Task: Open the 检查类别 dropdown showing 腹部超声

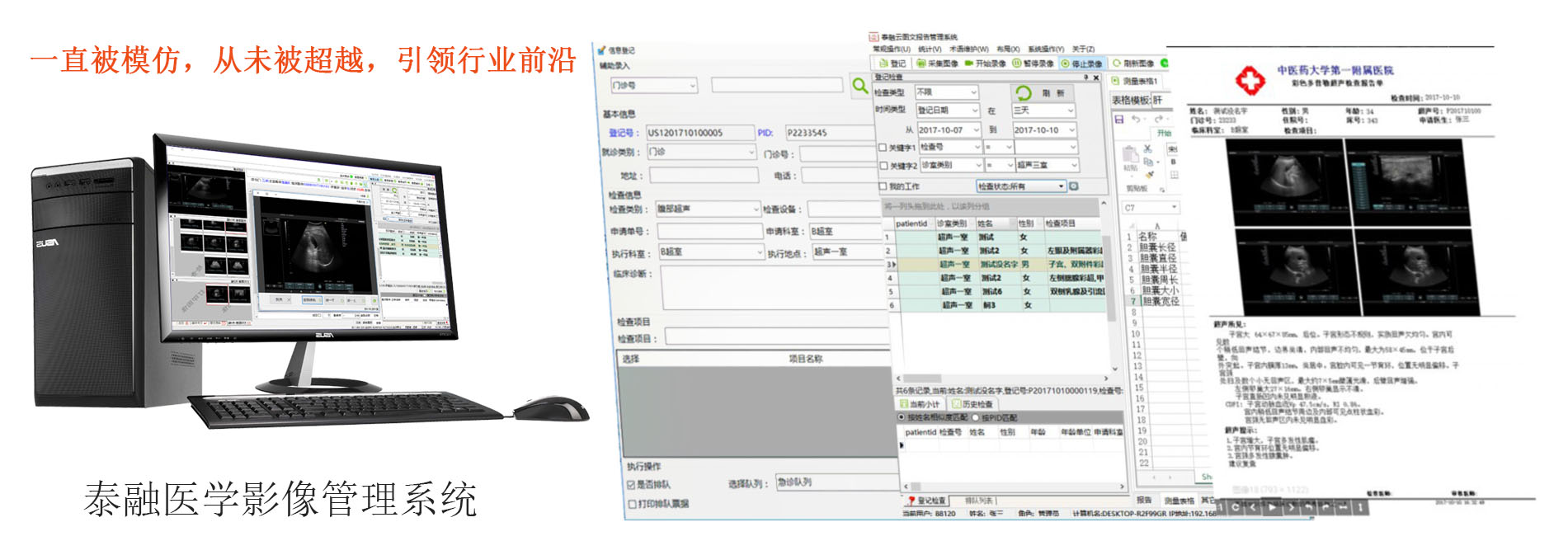Action: (707, 209)
